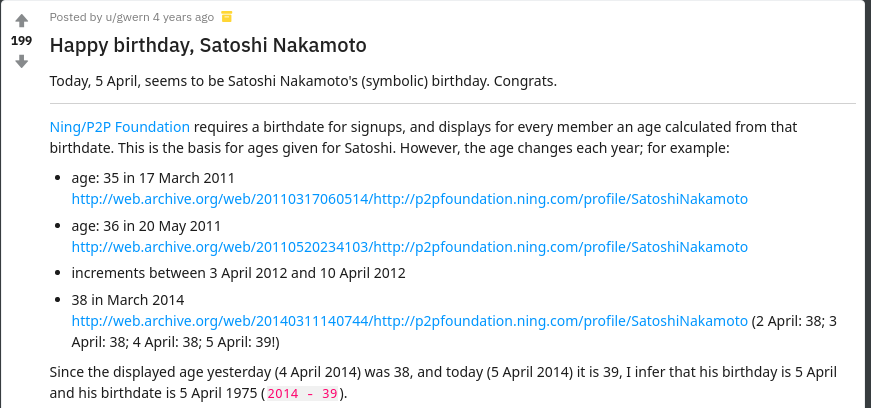871x408 pixels.
Task: Click the pink '2014 - 39' code snippet
Action: [x=302, y=394]
